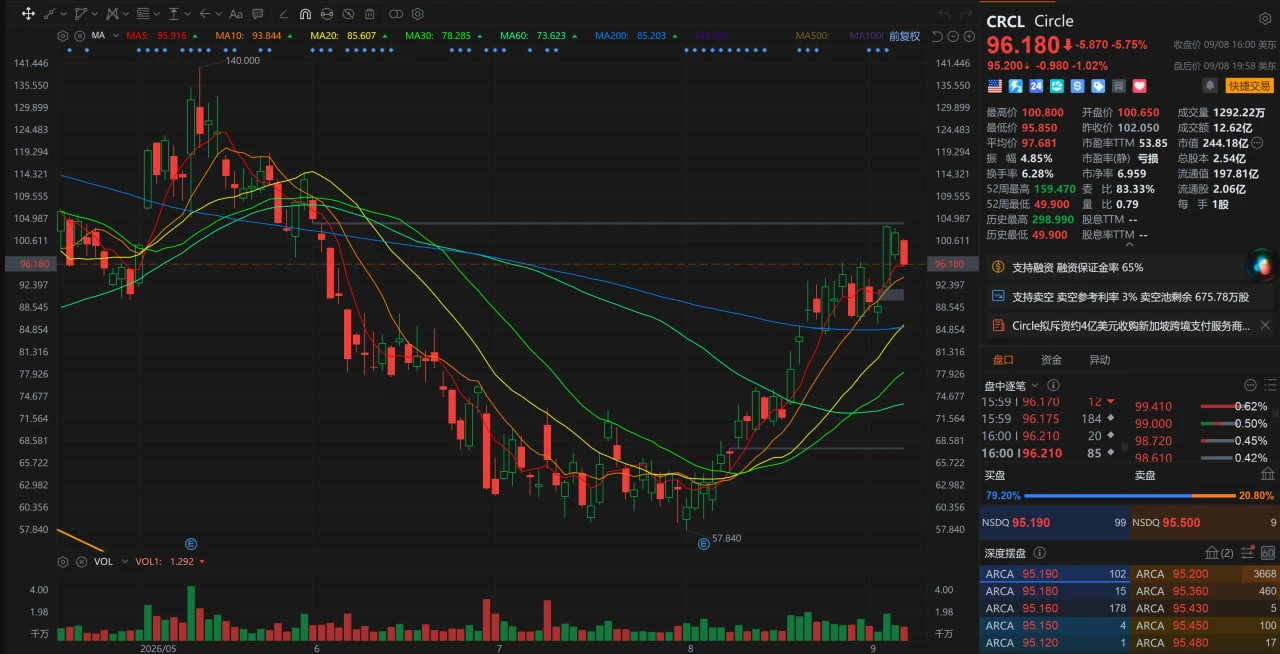Open drawing toolbar settings gear
This screenshot has width=1280, height=654.
(x=417, y=14)
